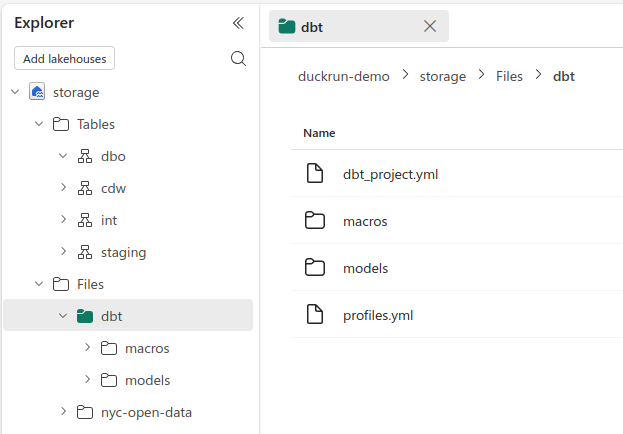Click the cdw schema icon
The width and height of the screenshot is (623, 434).
coord(85,188)
